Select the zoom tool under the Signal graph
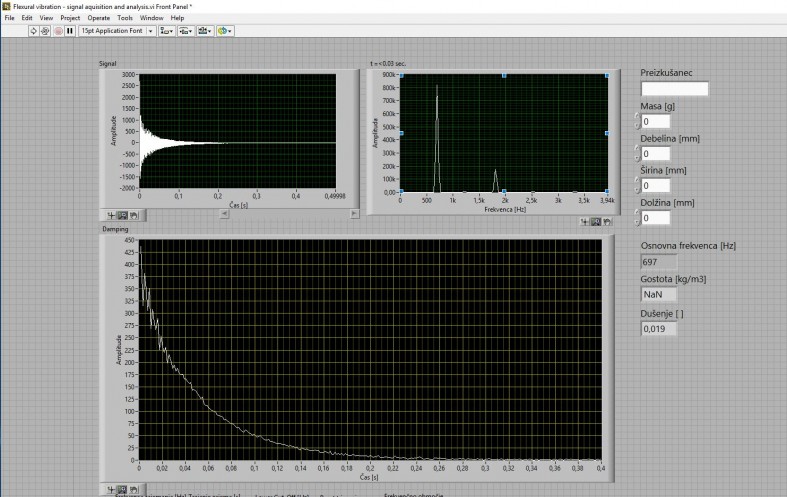 coord(122,214)
